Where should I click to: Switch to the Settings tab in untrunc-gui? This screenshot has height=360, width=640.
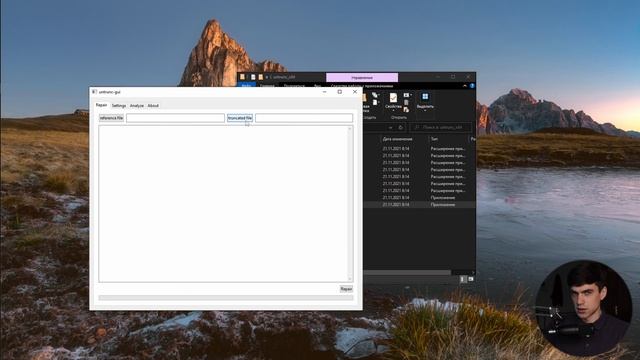click(x=119, y=106)
